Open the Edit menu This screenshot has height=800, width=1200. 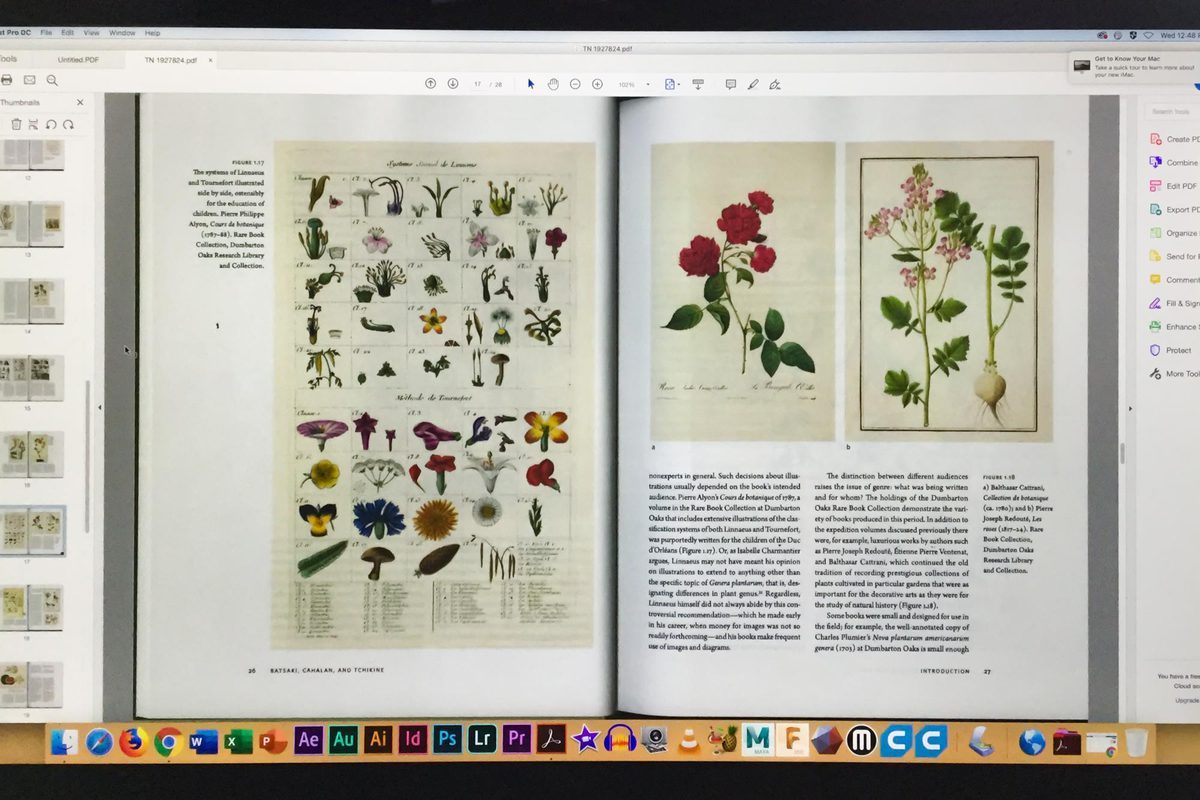(68, 33)
